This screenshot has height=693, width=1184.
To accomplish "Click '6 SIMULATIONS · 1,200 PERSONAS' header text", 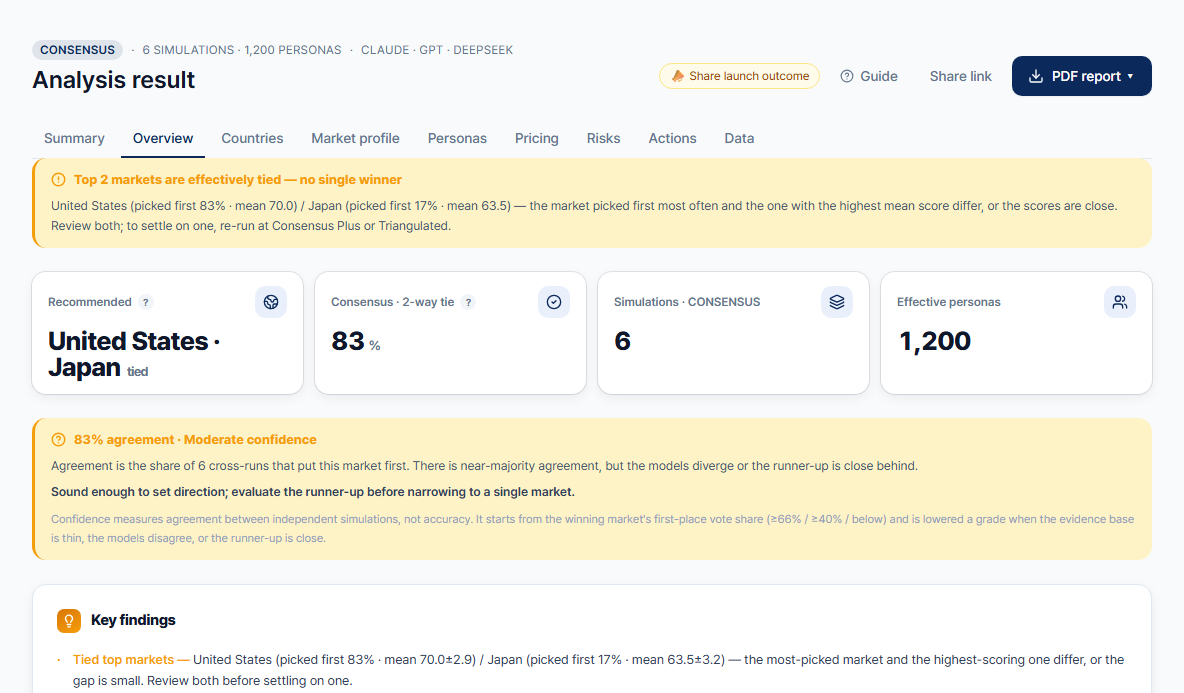I will pyautogui.click(x=242, y=50).
